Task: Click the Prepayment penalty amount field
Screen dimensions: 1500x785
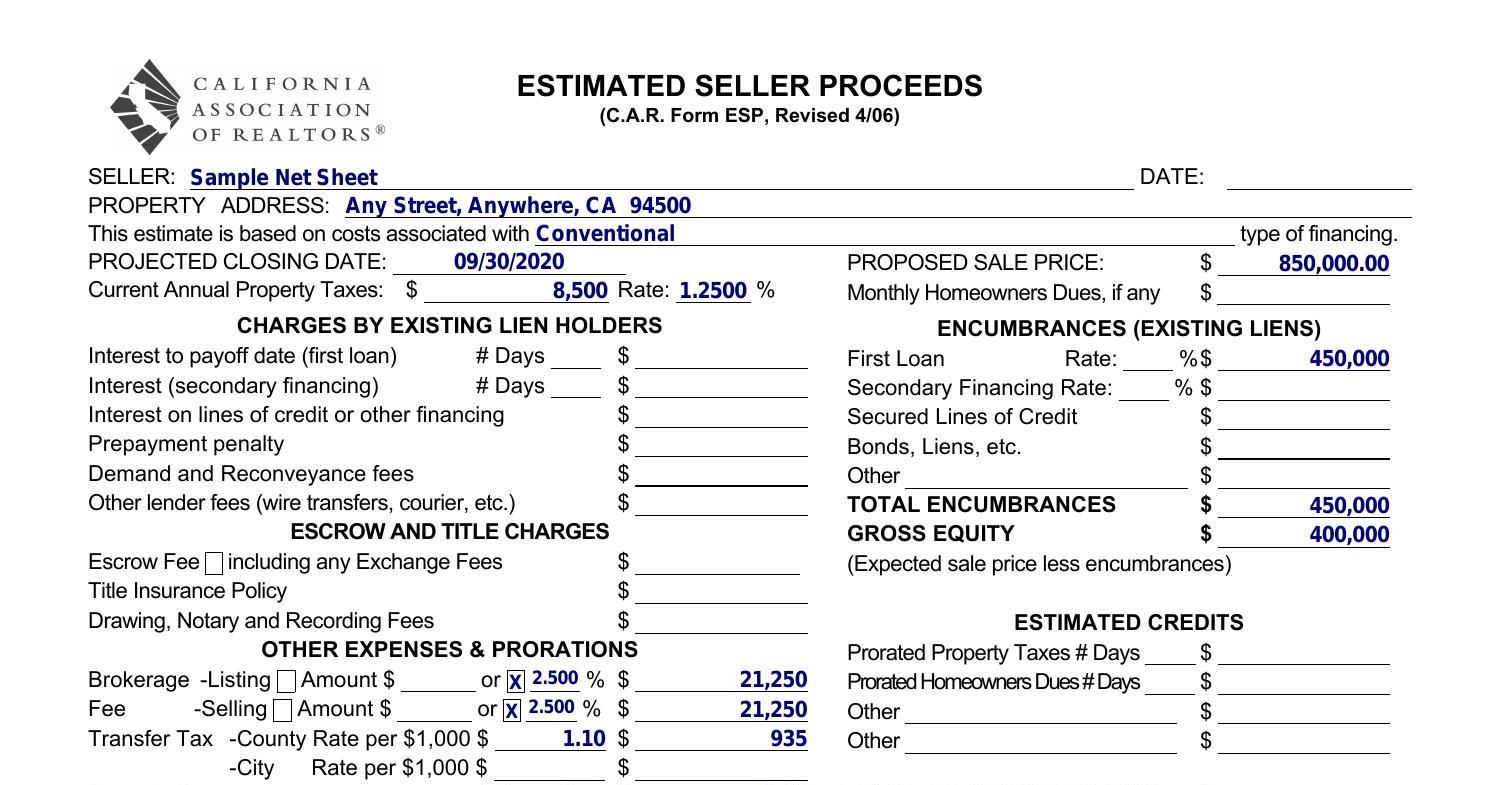Action: click(721, 444)
